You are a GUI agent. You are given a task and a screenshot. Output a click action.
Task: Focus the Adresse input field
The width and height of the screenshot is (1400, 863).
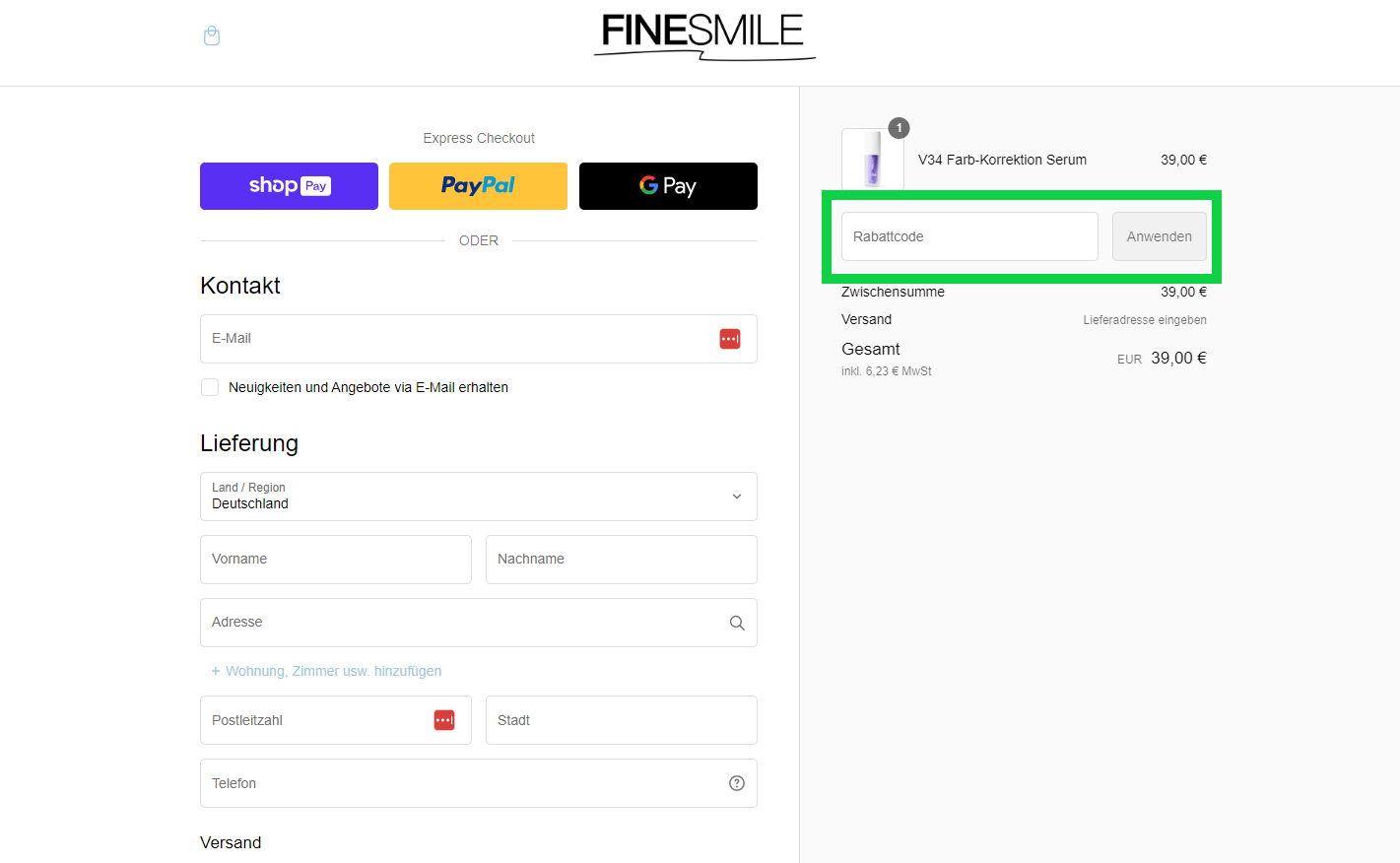tap(479, 623)
